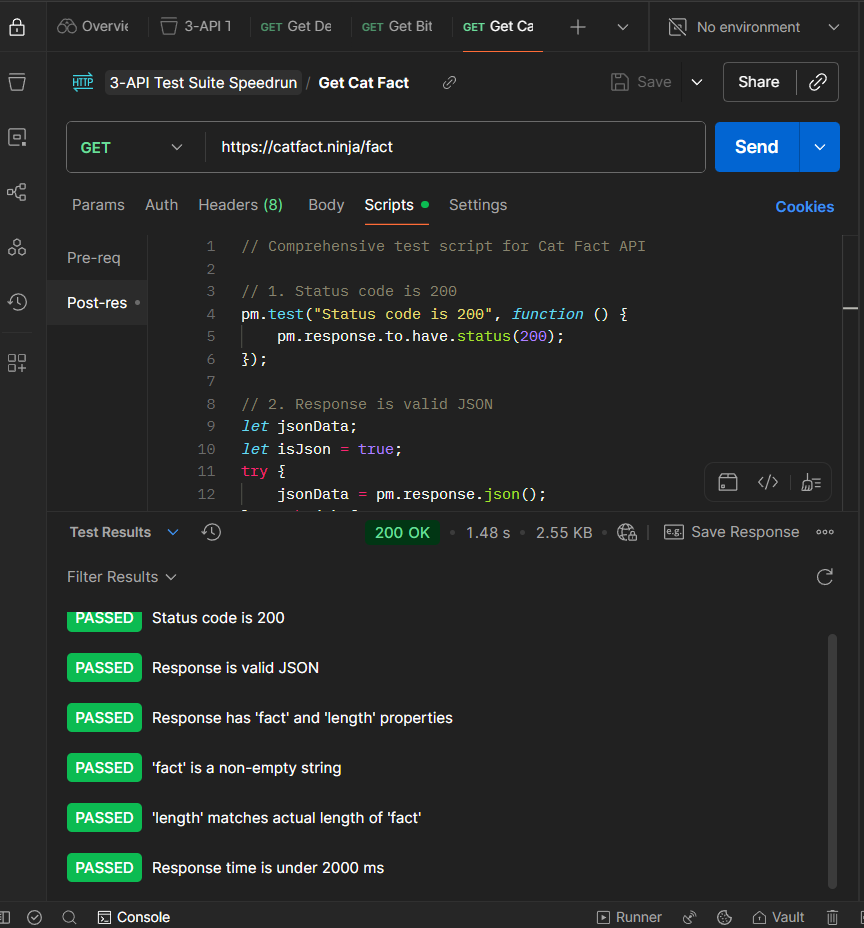864x928 pixels.
Task: Select the Post-res script section
Action: click(x=97, y=302)
